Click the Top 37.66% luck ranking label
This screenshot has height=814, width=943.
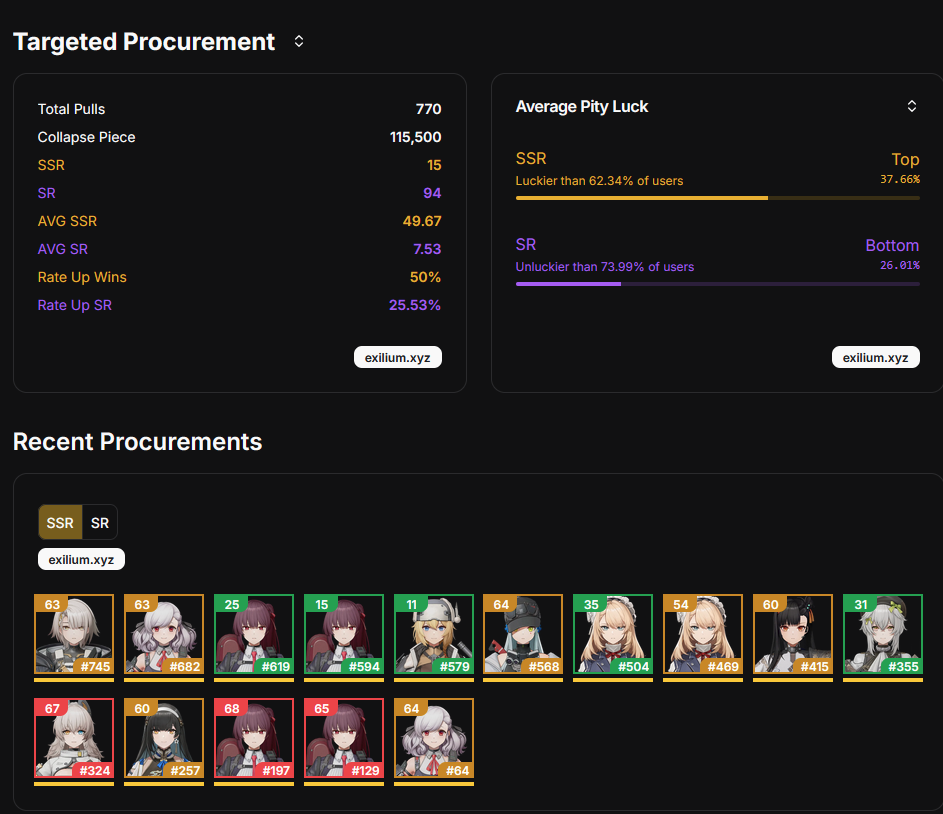coord(900,168)
